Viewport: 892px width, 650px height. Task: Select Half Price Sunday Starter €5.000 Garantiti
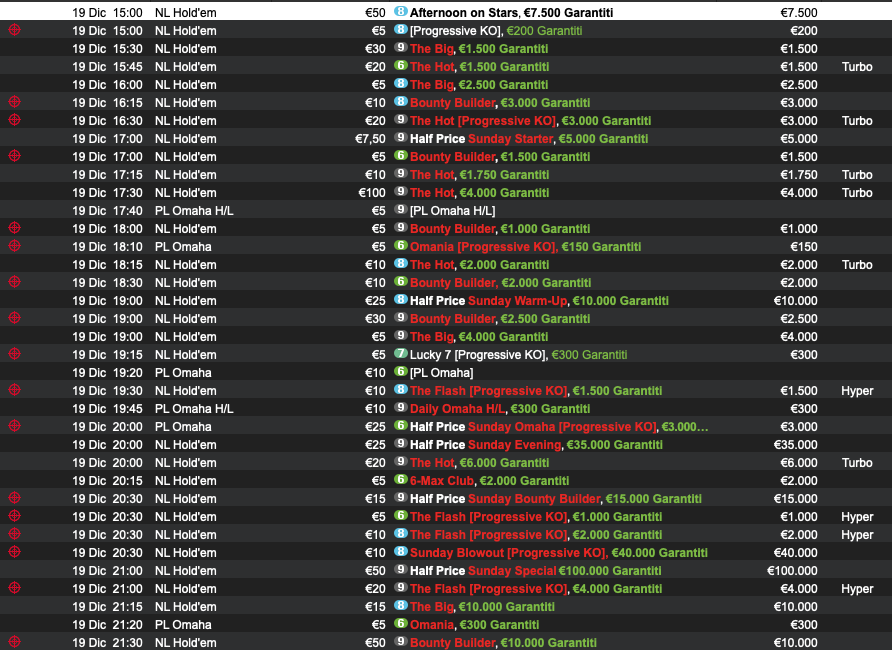tap(528, 139)
